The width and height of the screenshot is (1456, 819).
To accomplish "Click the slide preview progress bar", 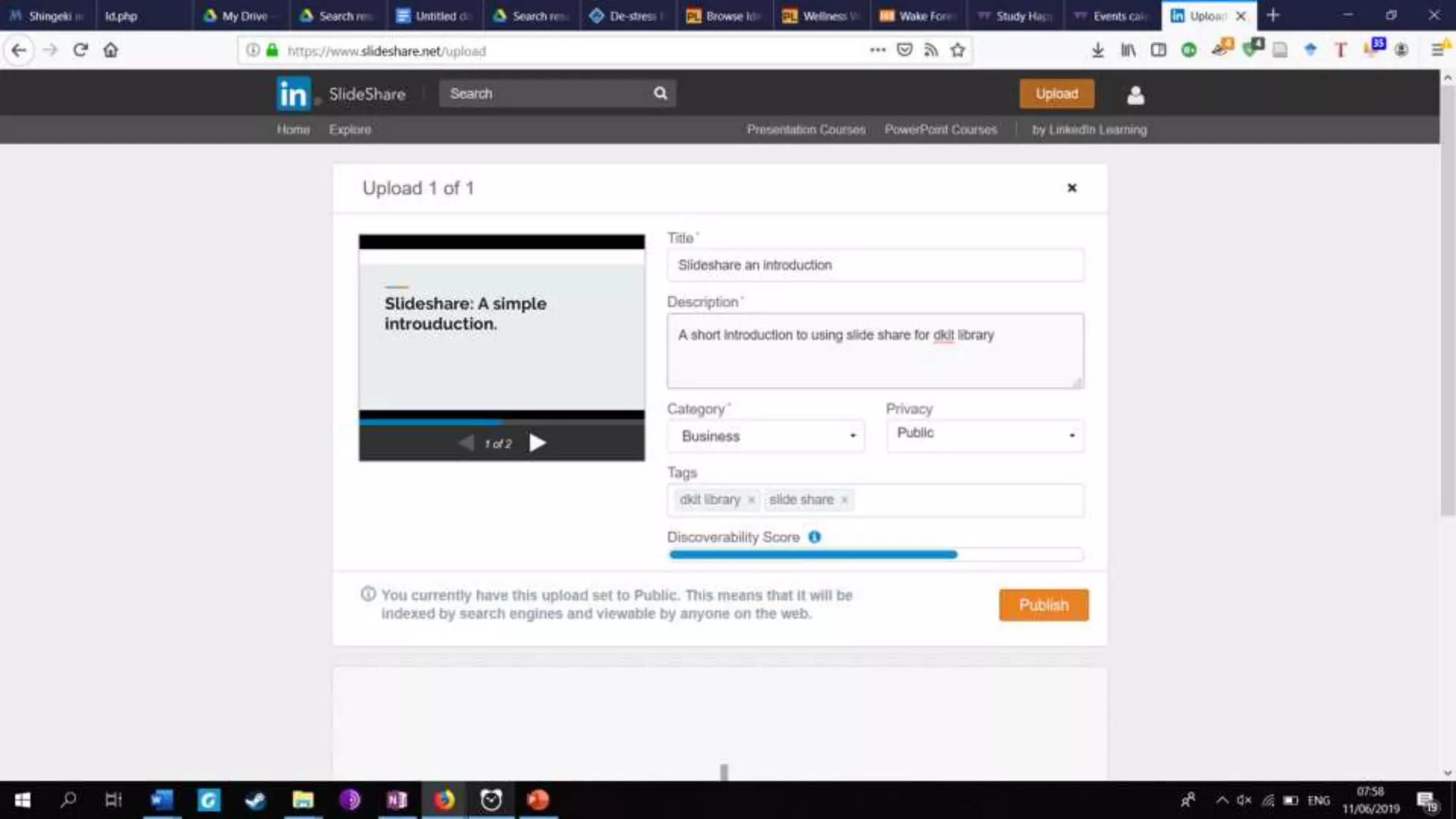I will [x=501, y=421].
